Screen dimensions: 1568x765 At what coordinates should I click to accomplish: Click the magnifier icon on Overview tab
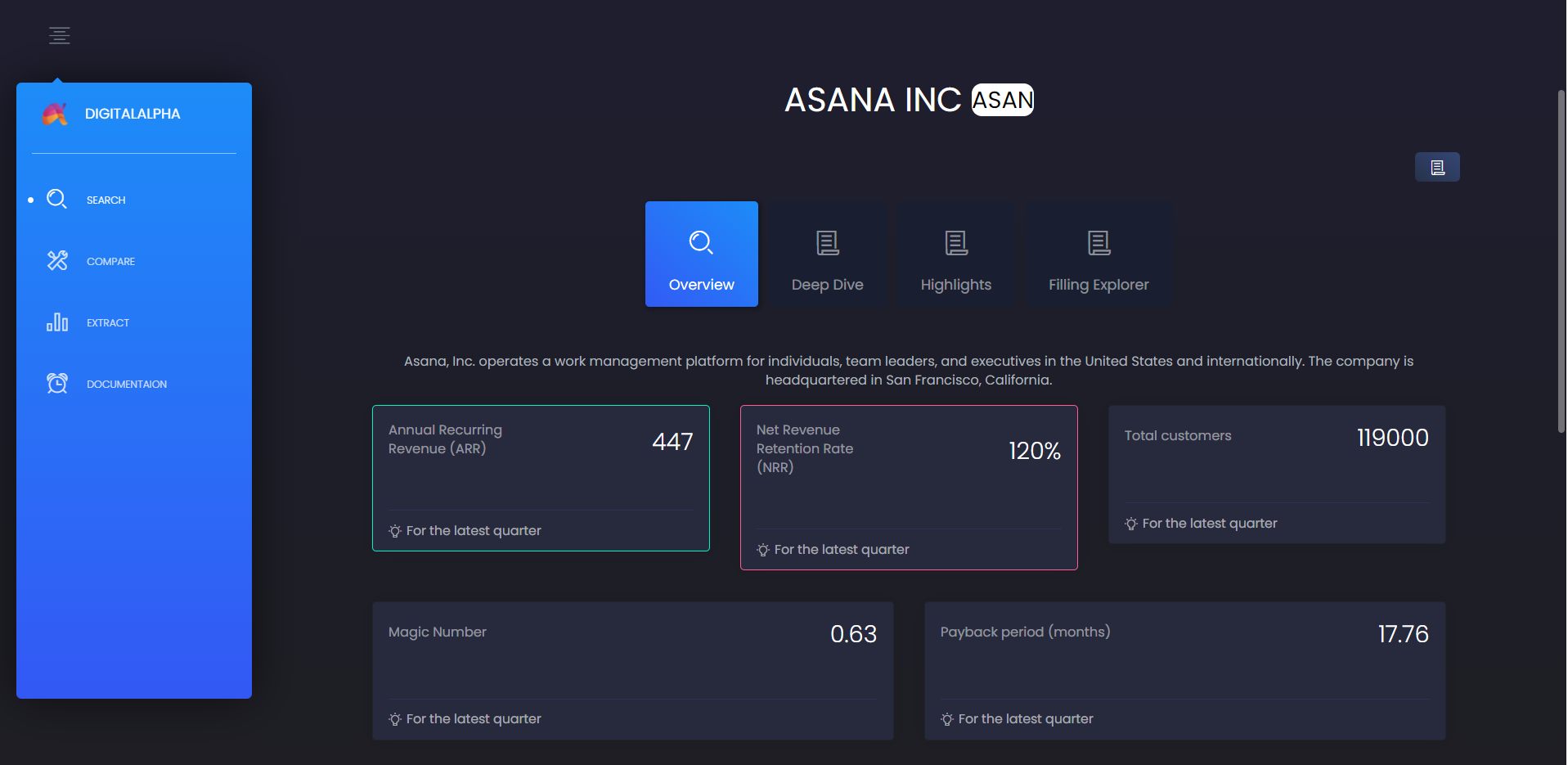click(x=701, y=242)
